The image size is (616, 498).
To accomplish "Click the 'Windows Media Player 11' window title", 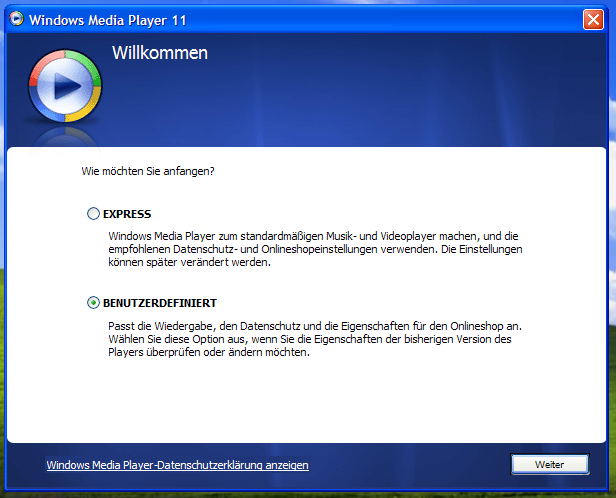I will click(x=108, y=20).
